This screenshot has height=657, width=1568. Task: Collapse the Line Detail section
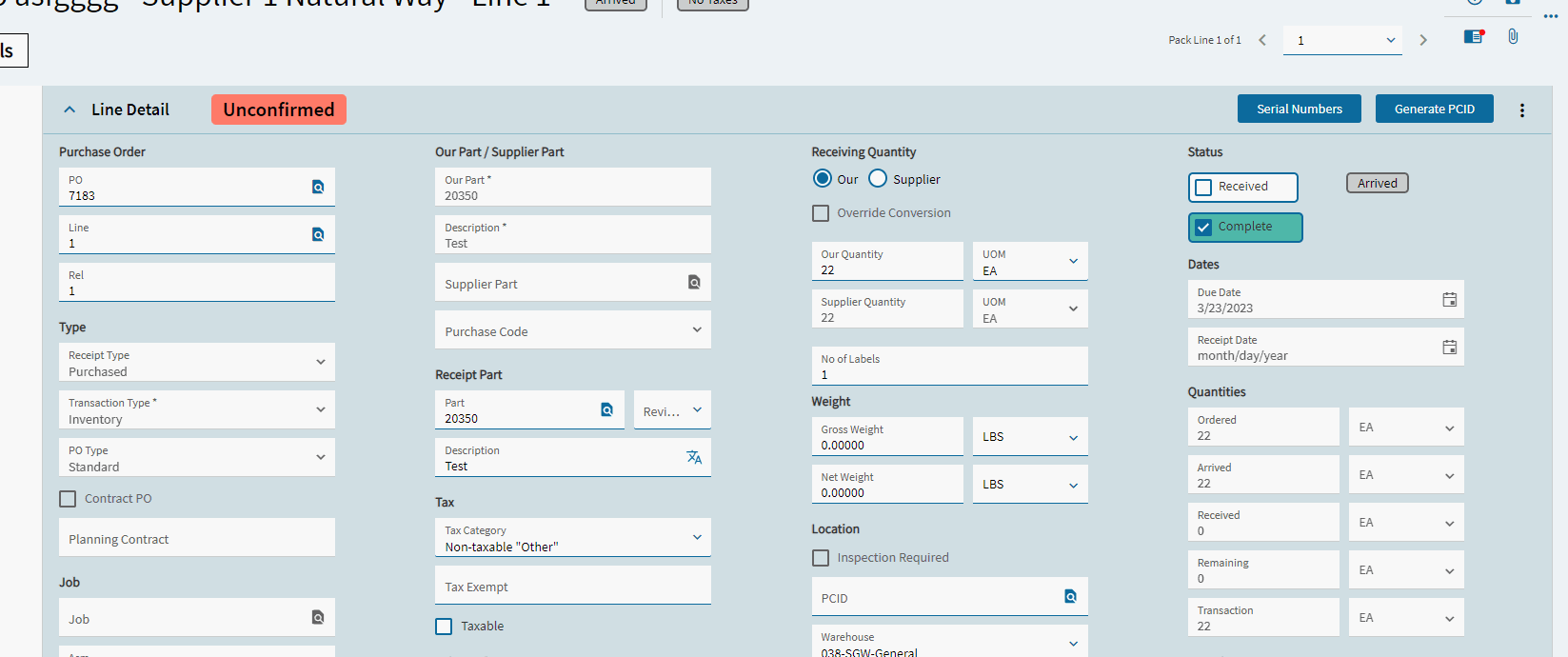click(x=69, y=109)
